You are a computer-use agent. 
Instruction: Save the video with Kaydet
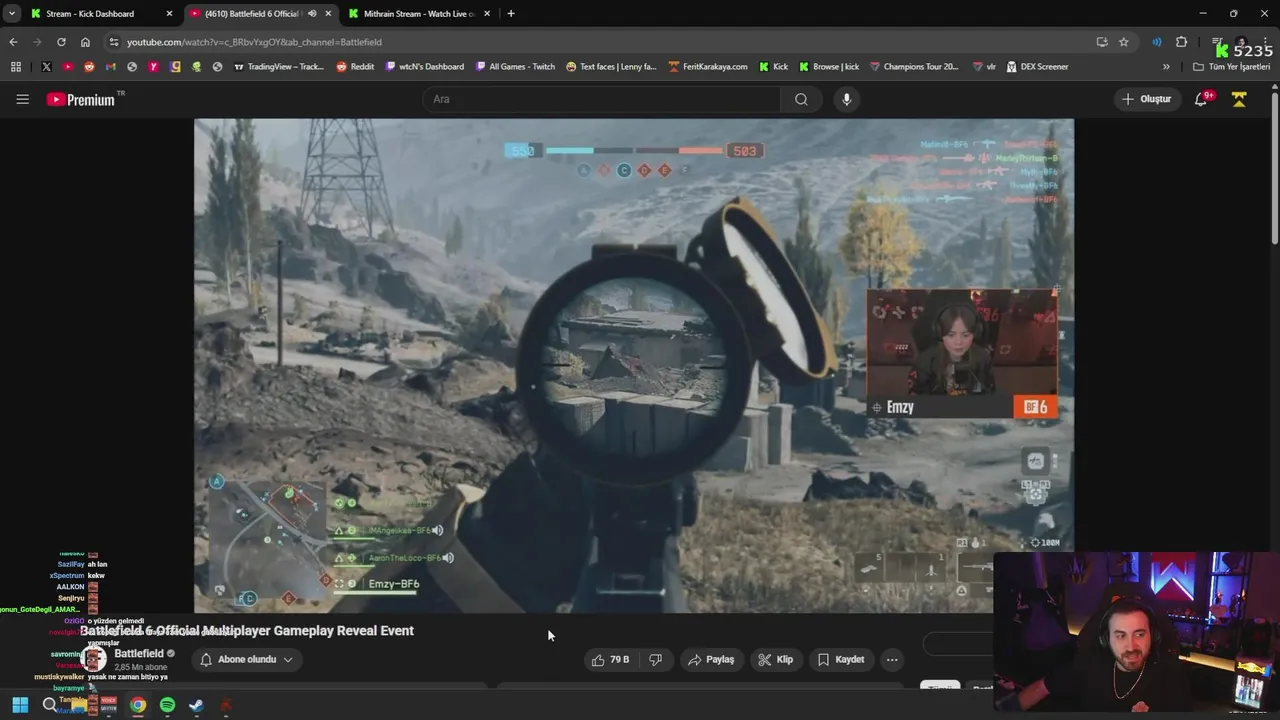click(841, 659)
